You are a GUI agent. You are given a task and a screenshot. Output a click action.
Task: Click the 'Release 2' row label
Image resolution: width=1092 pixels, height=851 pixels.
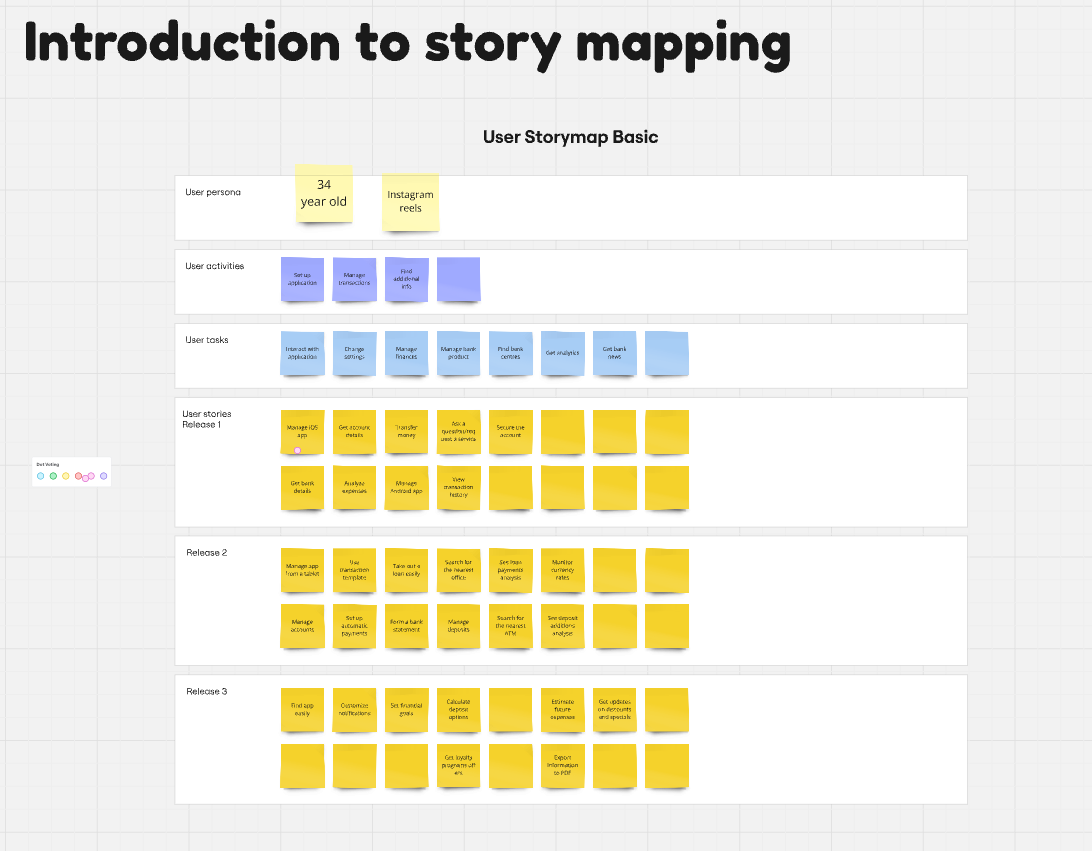[x=206, y=553]
